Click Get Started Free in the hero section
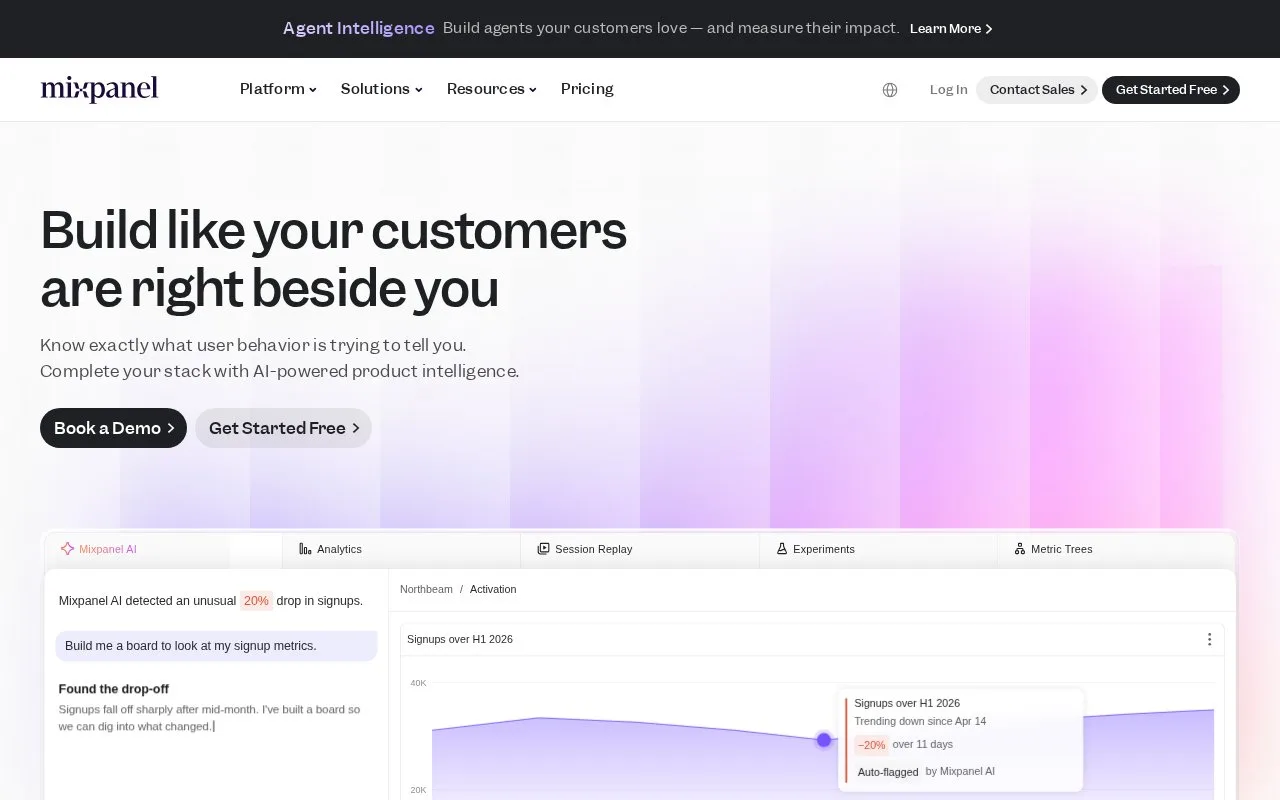This screenshot has width=1280, height=800. click(x=283, y=428)
